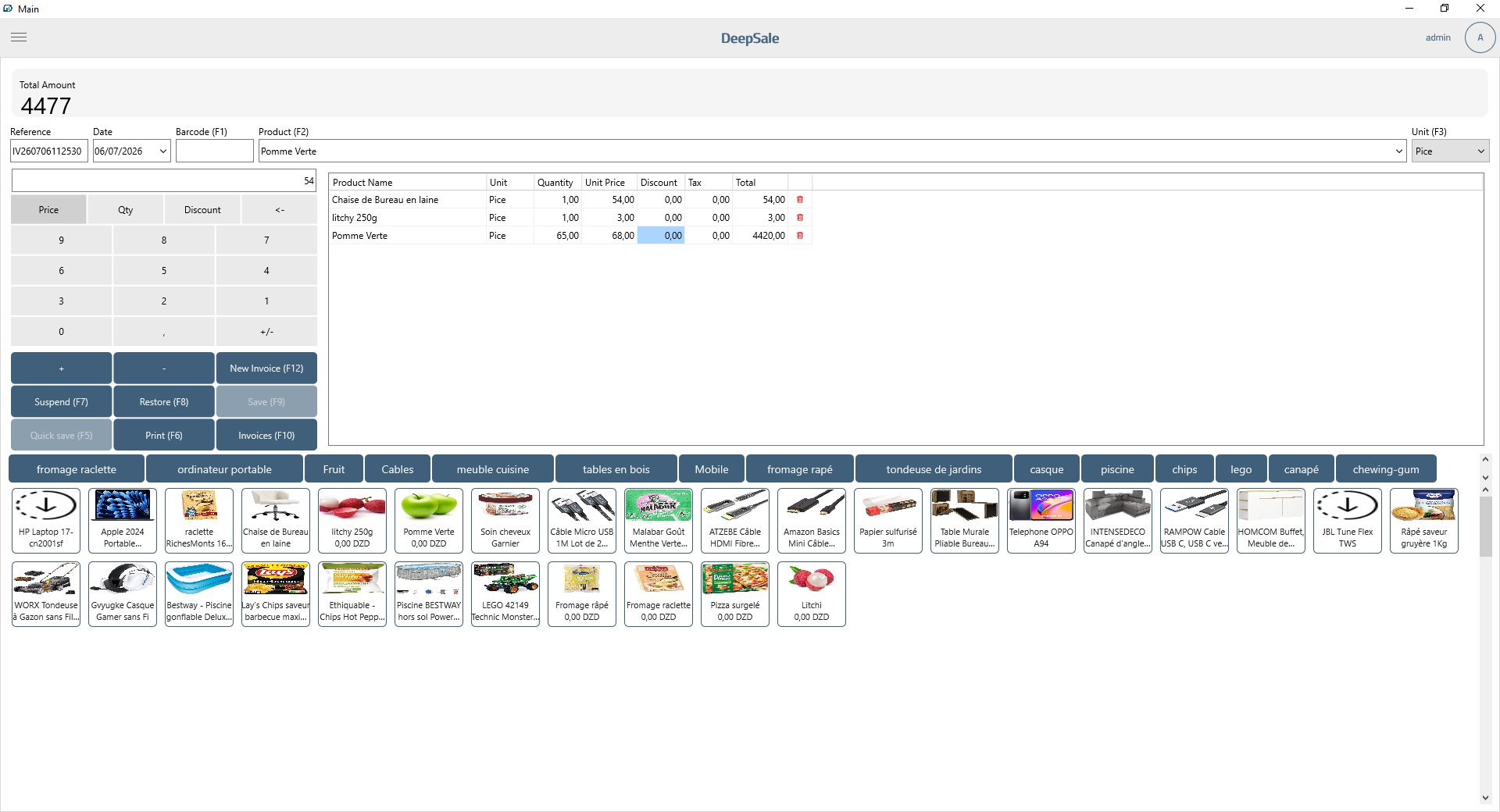Screen dimensions: 1500x812
Task: Open the Date dropdown
Action: click(x=163, y=151)
